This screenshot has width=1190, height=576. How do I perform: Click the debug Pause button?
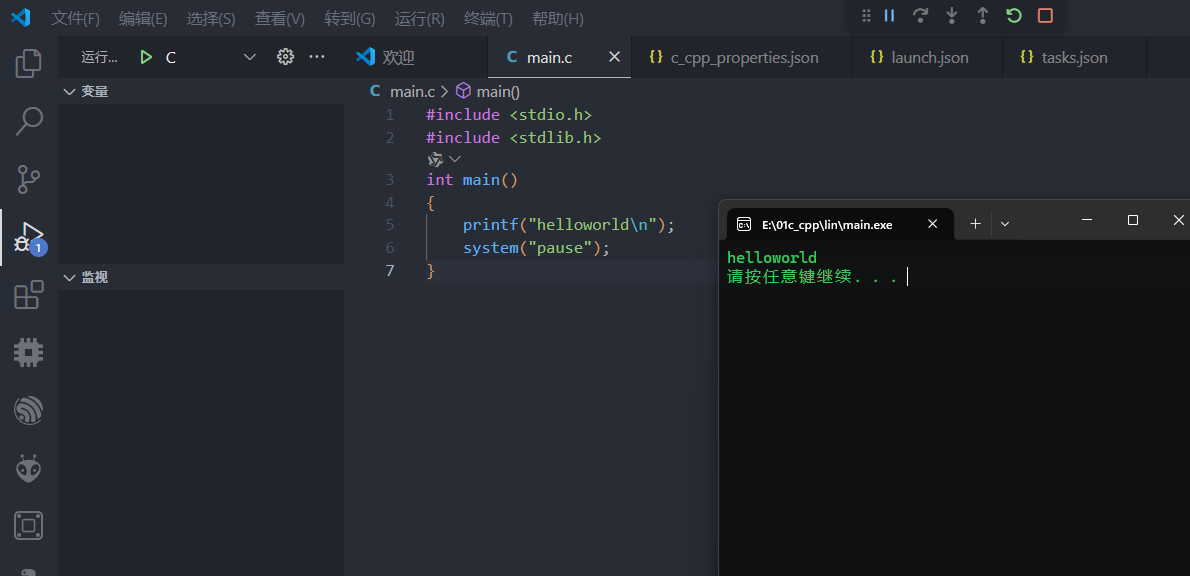889,16
